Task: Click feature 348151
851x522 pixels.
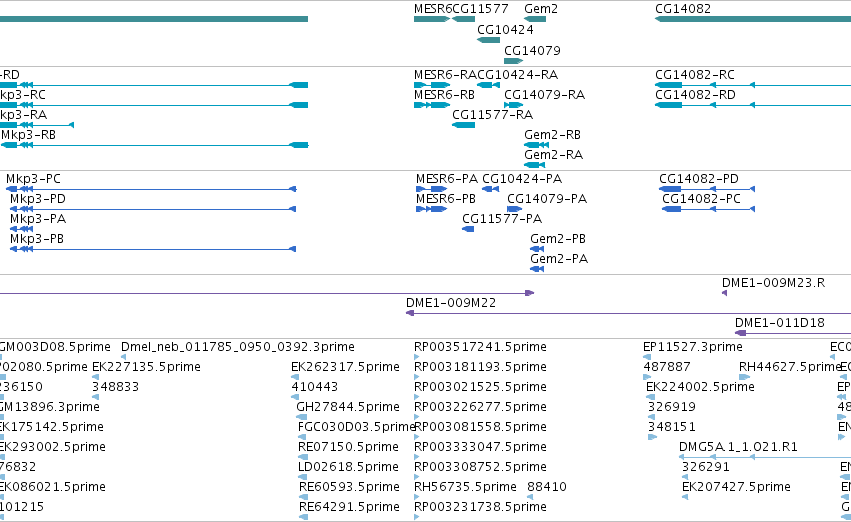Action: click(x=652, y=437)
